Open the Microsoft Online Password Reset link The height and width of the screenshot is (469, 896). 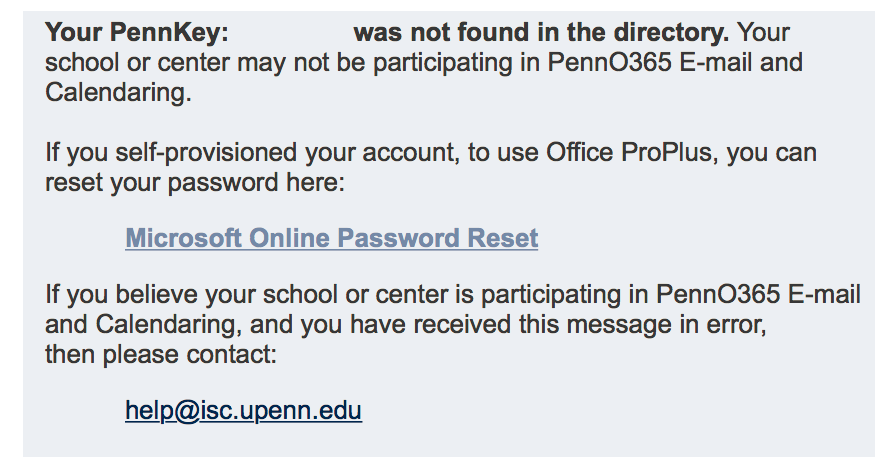click(331, 239)
